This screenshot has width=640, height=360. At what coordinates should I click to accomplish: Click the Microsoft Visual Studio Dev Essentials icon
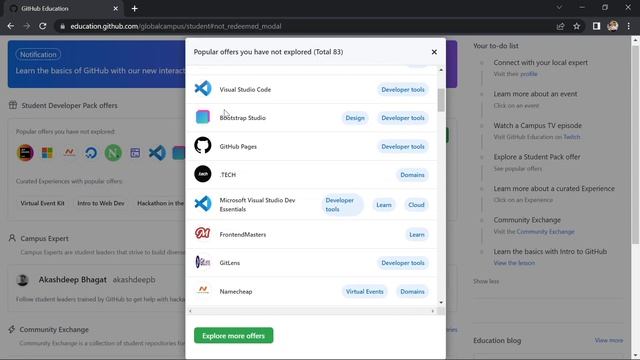point(203,204)
